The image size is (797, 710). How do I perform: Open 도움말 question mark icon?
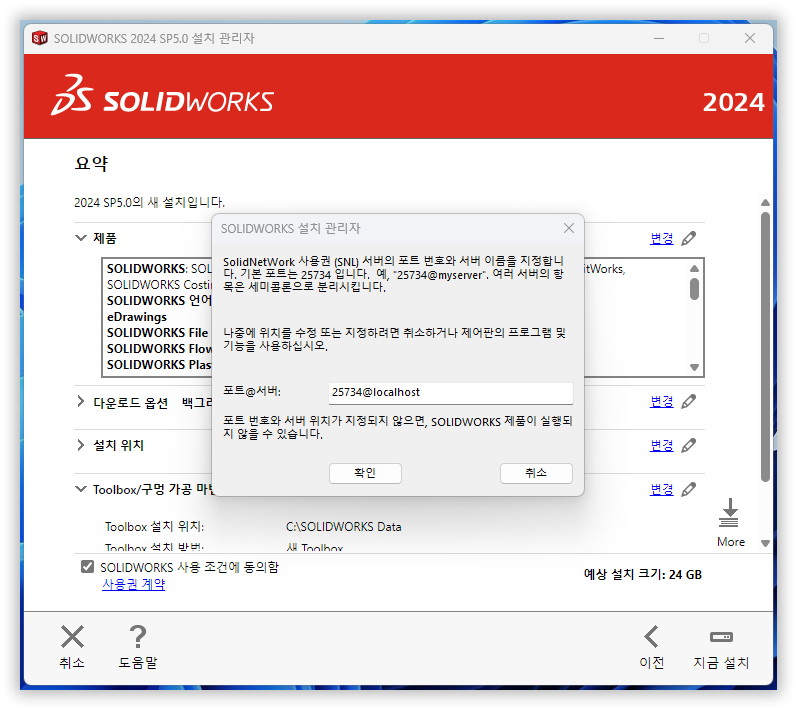pyautogui.click(x=138, y=637)
